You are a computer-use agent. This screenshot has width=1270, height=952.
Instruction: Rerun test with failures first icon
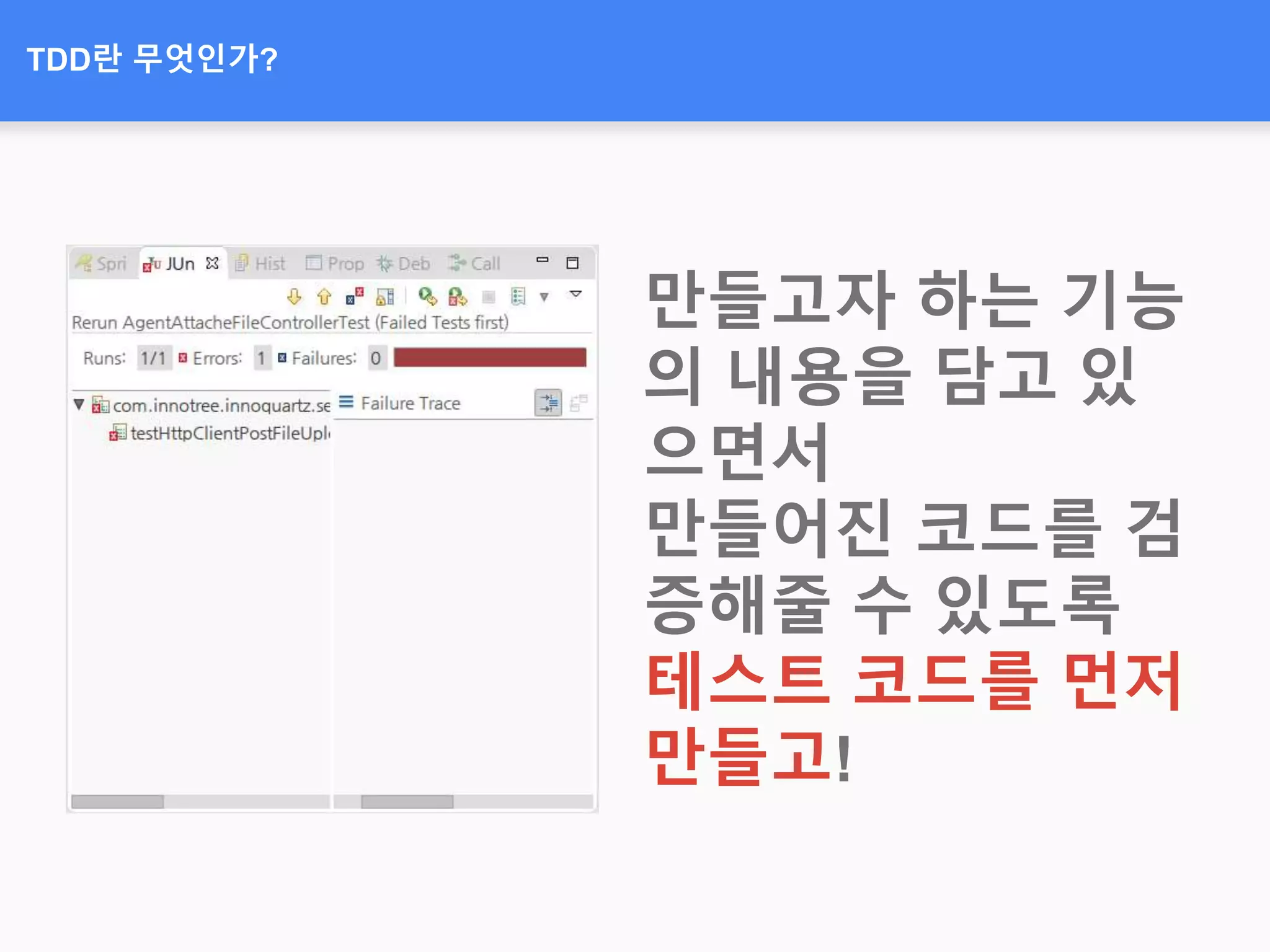point(458,297)
